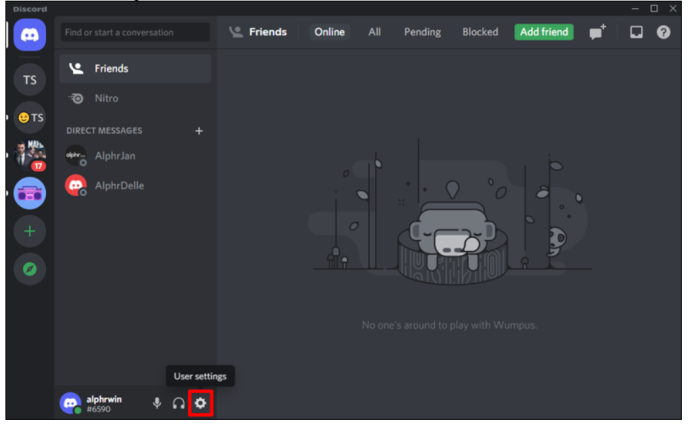The image size is (690, 424).
Task: Maximize the Discord window
Action: click(654, 8)
